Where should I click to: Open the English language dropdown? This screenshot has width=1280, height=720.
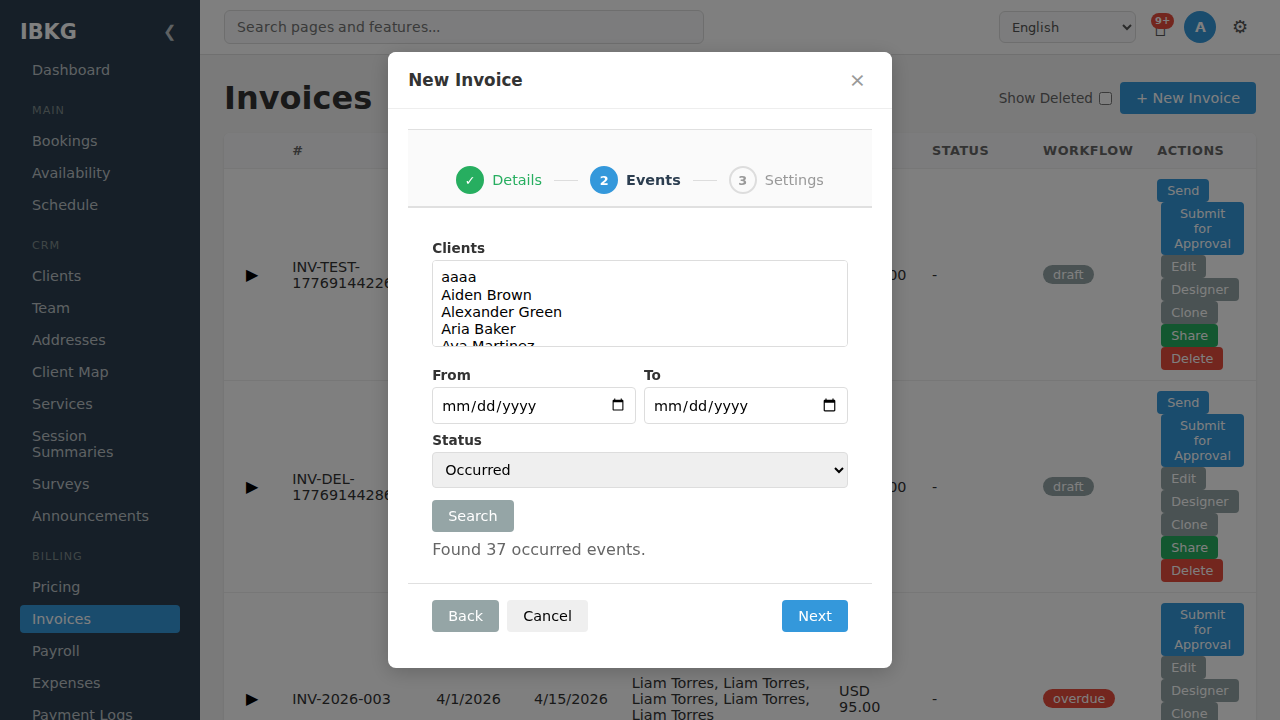pos(1067,27)
